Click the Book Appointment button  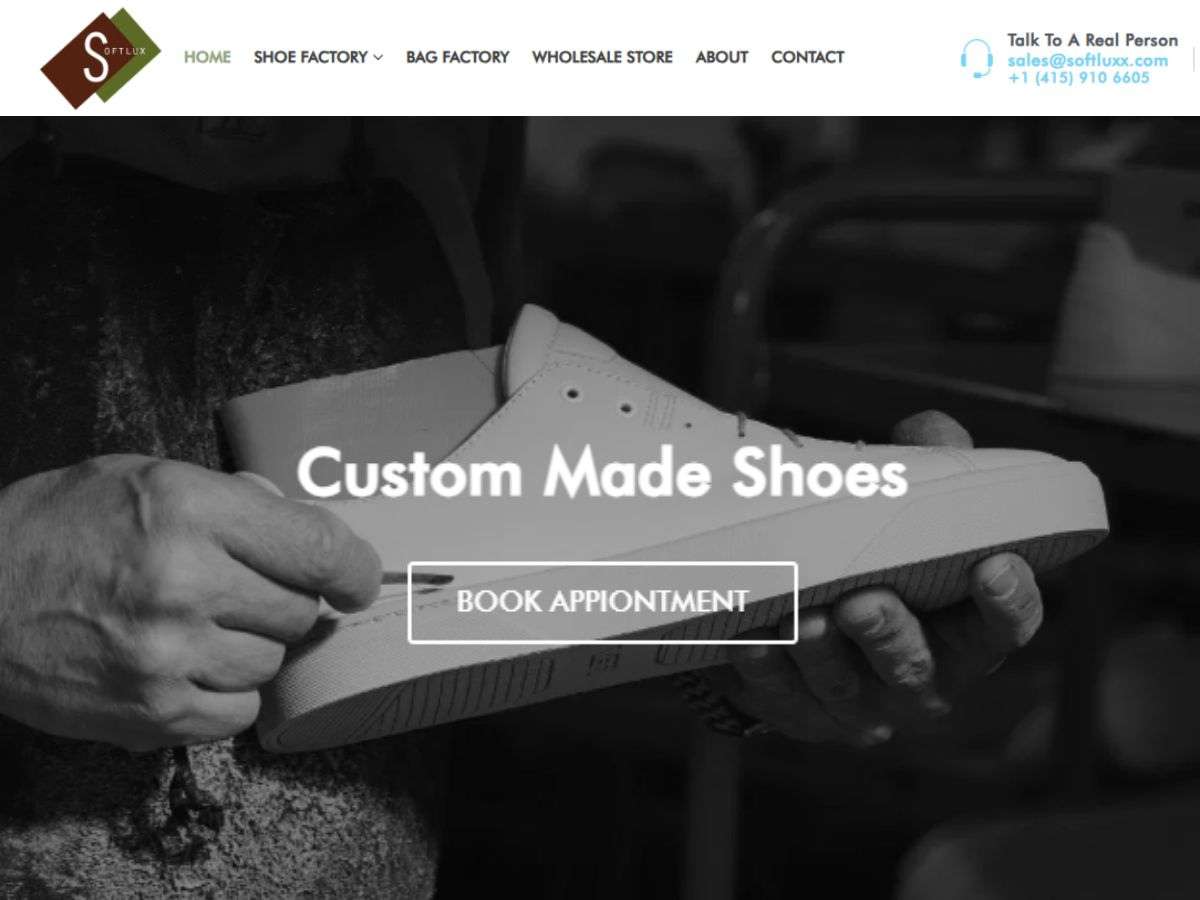pos(602,602)
